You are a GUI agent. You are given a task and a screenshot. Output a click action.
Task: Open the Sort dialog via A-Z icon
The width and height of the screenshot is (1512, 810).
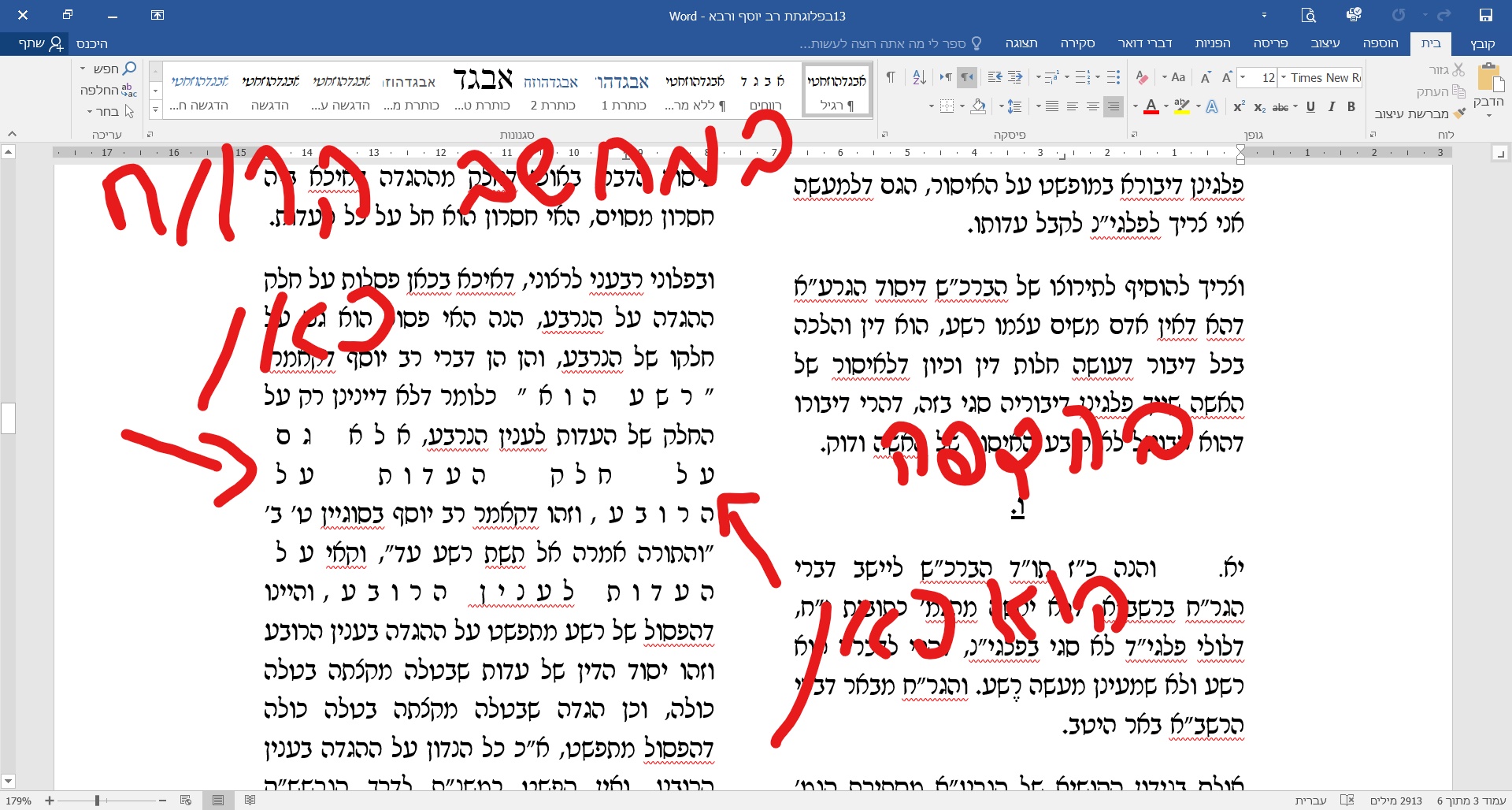(x=919, y=79)
